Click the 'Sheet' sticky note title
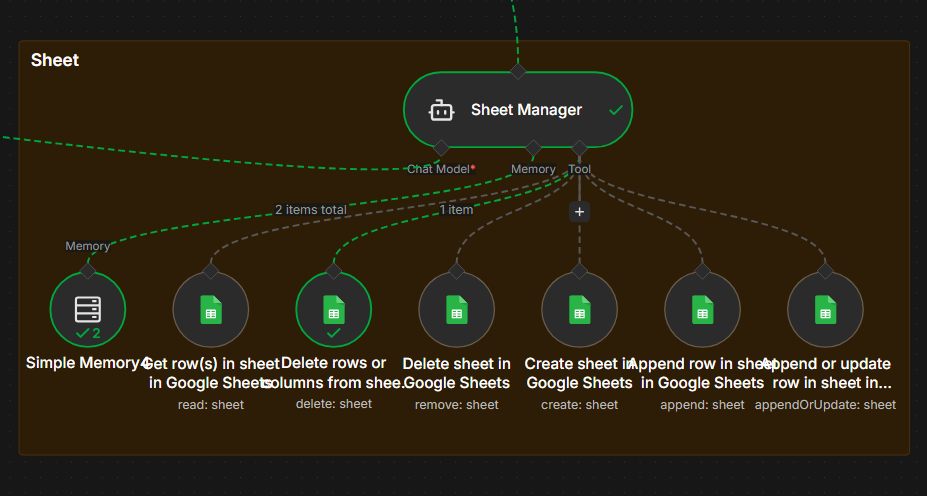 55,60
